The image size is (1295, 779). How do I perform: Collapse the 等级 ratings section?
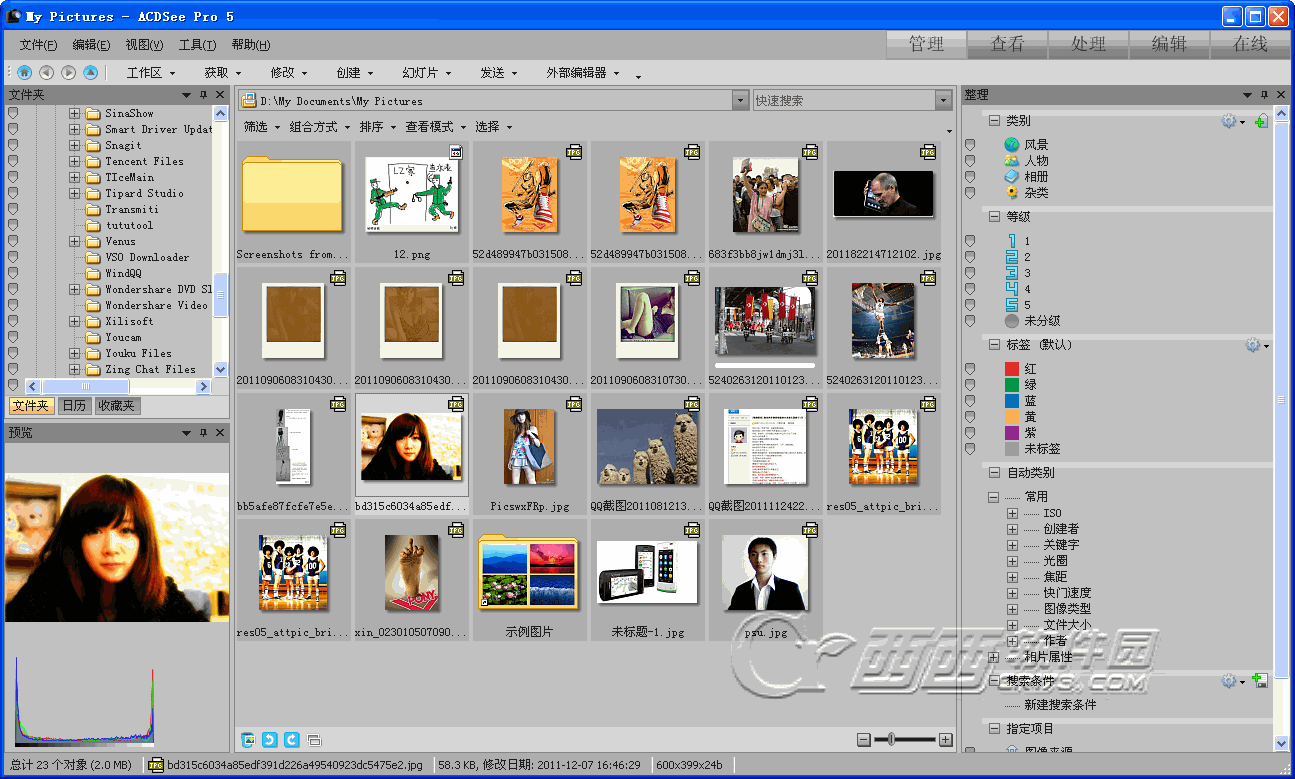coord(993,217)
